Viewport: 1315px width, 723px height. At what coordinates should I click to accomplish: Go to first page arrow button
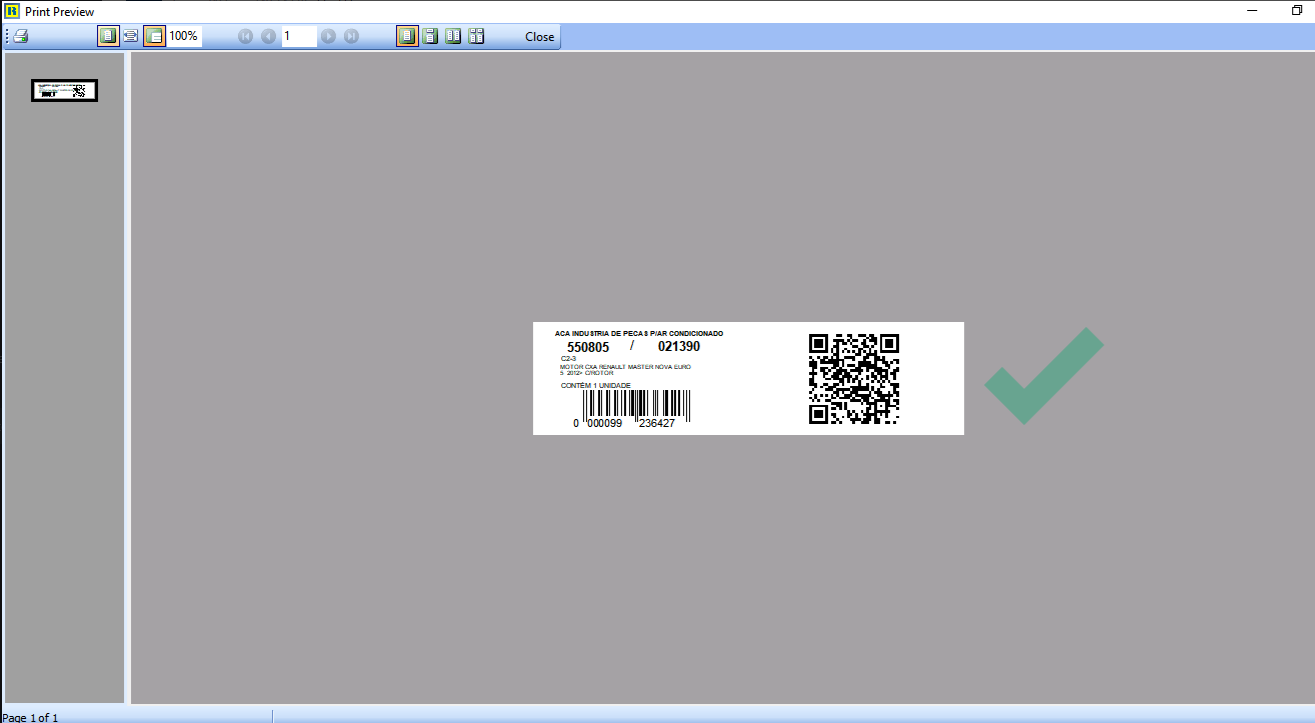coord(246,36)
